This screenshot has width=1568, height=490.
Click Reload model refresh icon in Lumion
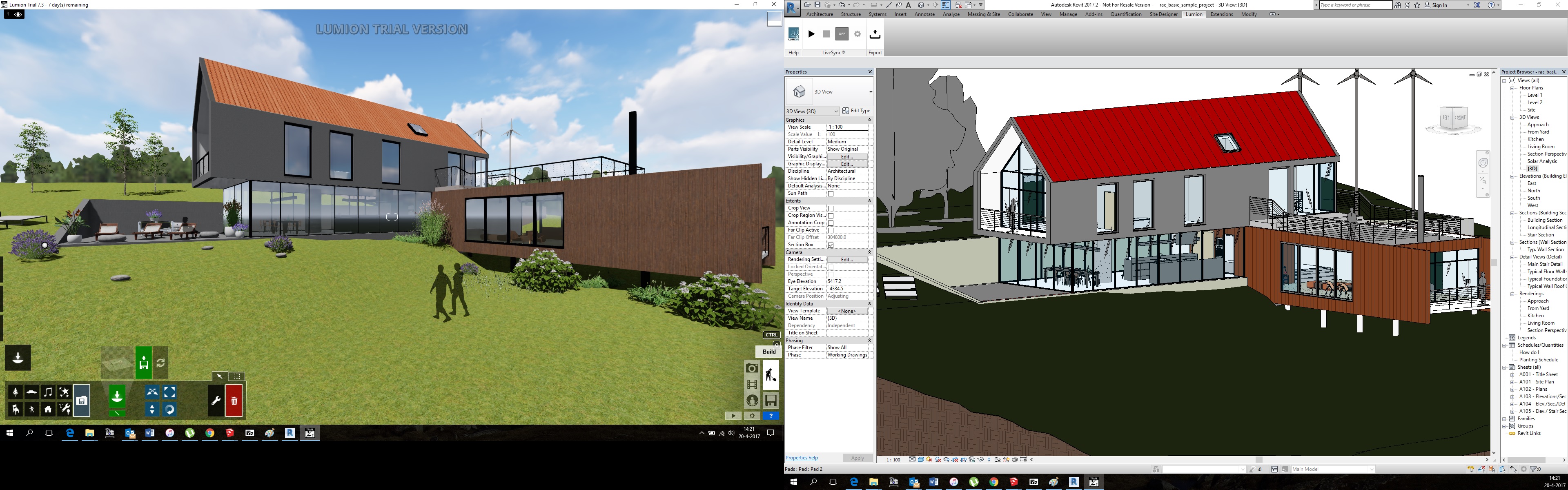point(161,363)
